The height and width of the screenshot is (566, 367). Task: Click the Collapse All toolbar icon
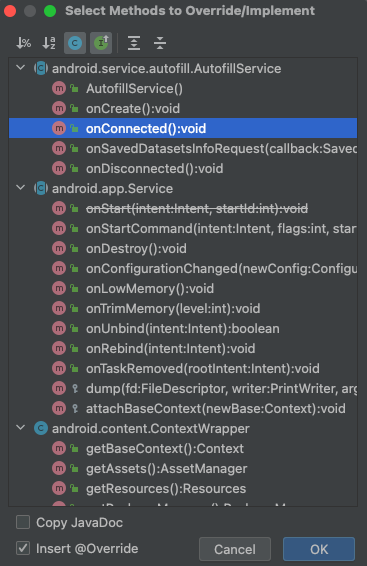[160, 43]
